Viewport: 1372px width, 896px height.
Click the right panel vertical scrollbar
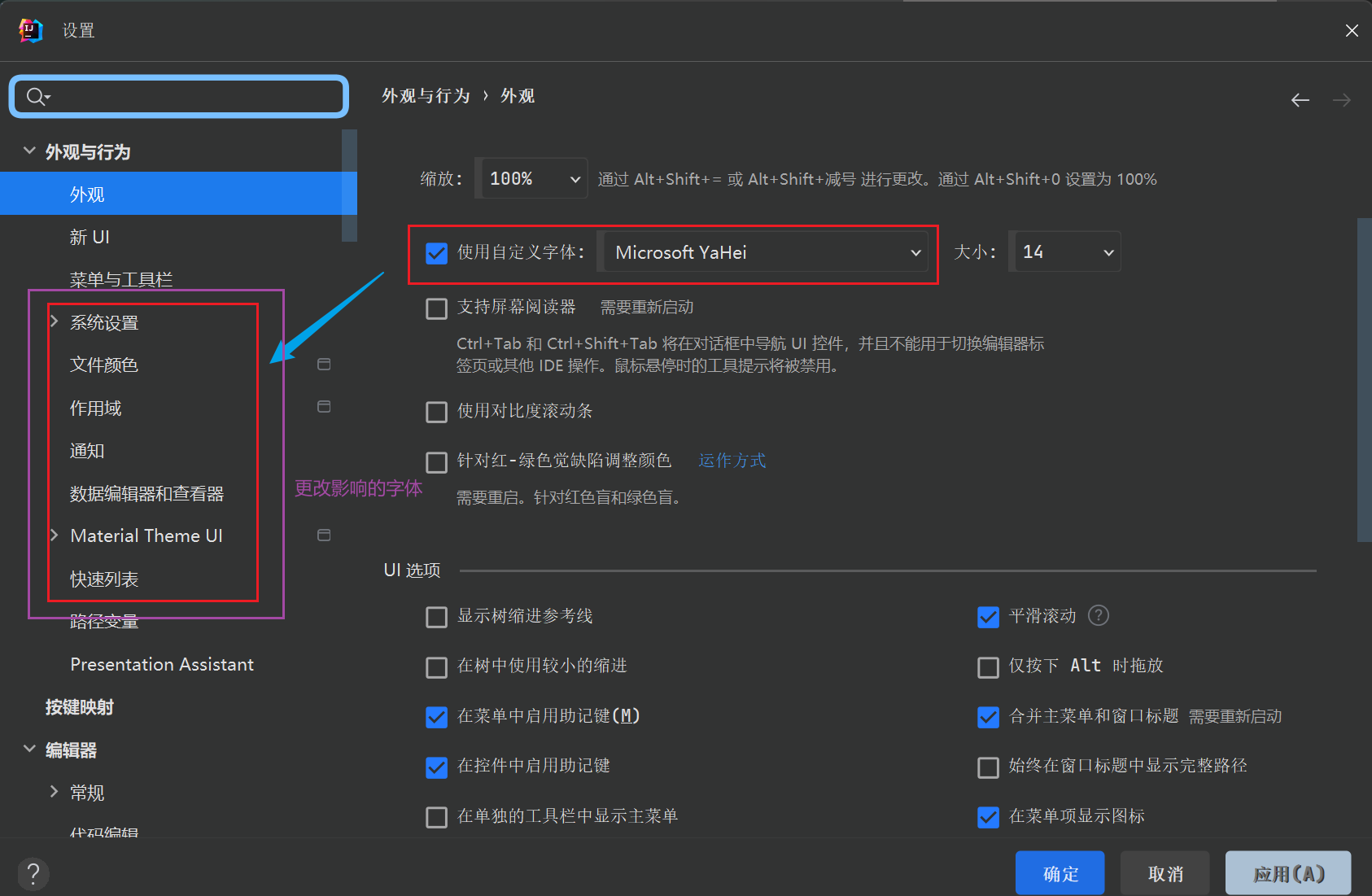click(x=1365, y=379)
